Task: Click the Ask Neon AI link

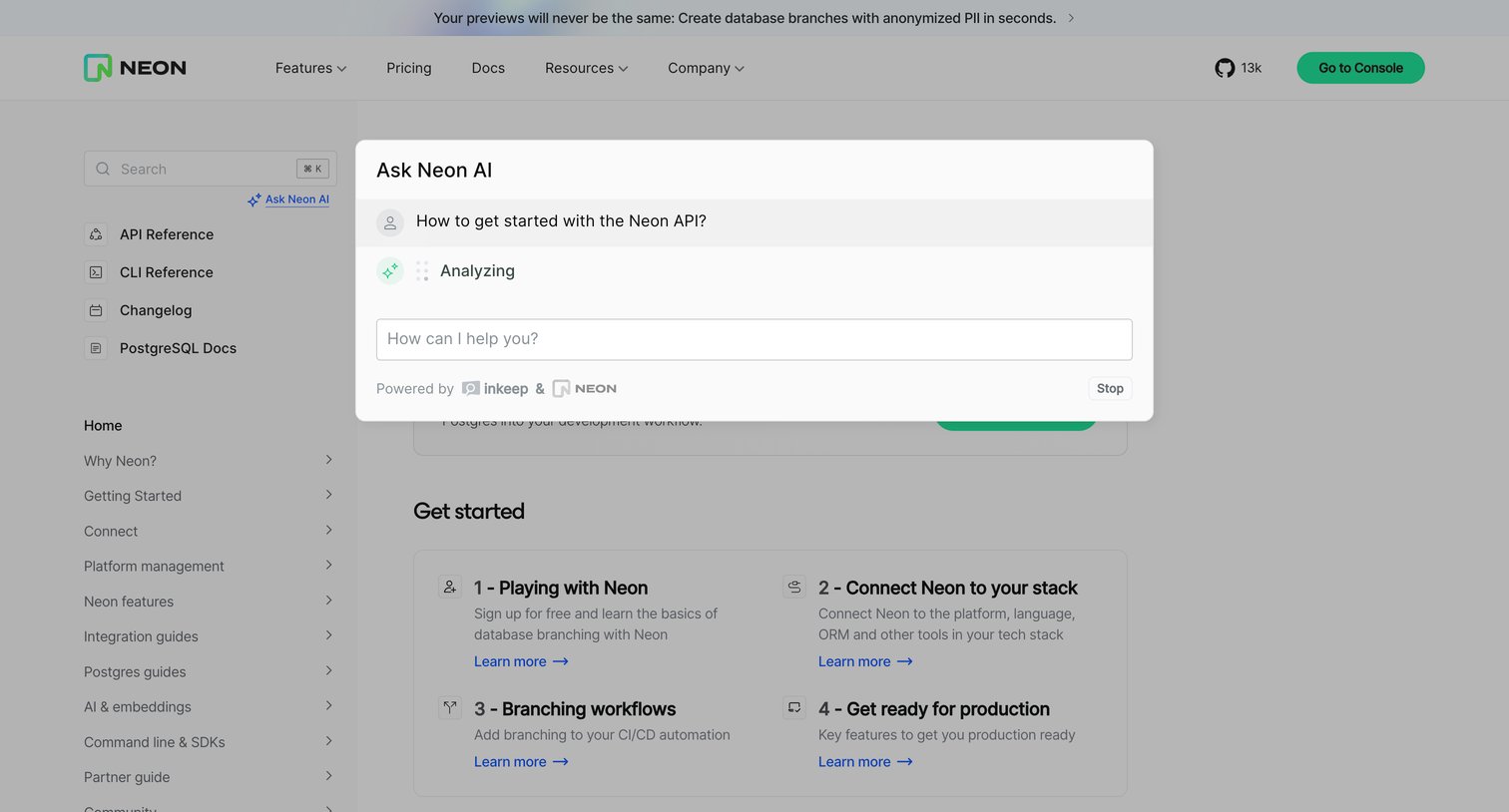Action: (x=297, y=200)
